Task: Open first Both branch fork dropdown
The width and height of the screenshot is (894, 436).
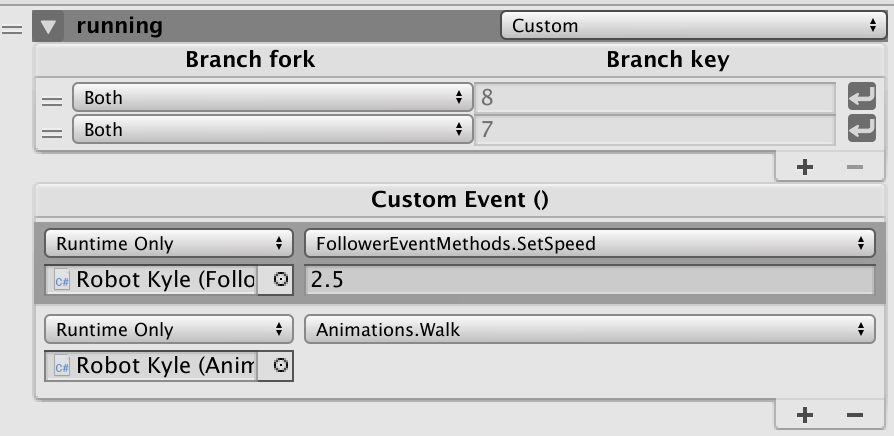Action: 273,97
